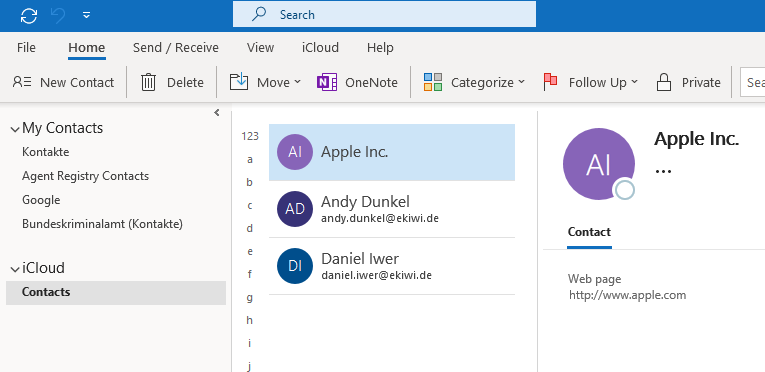Jump to letter a in index
This screenshot has width=765, height=372.
pos(250,159)
